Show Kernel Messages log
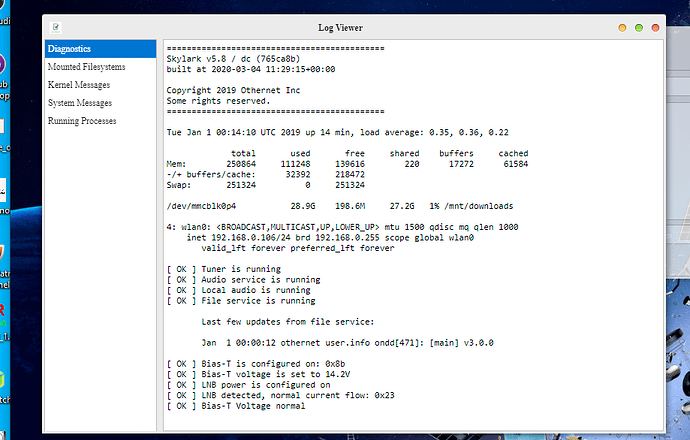This screenshot has height=440, width=690. [80, 84]
